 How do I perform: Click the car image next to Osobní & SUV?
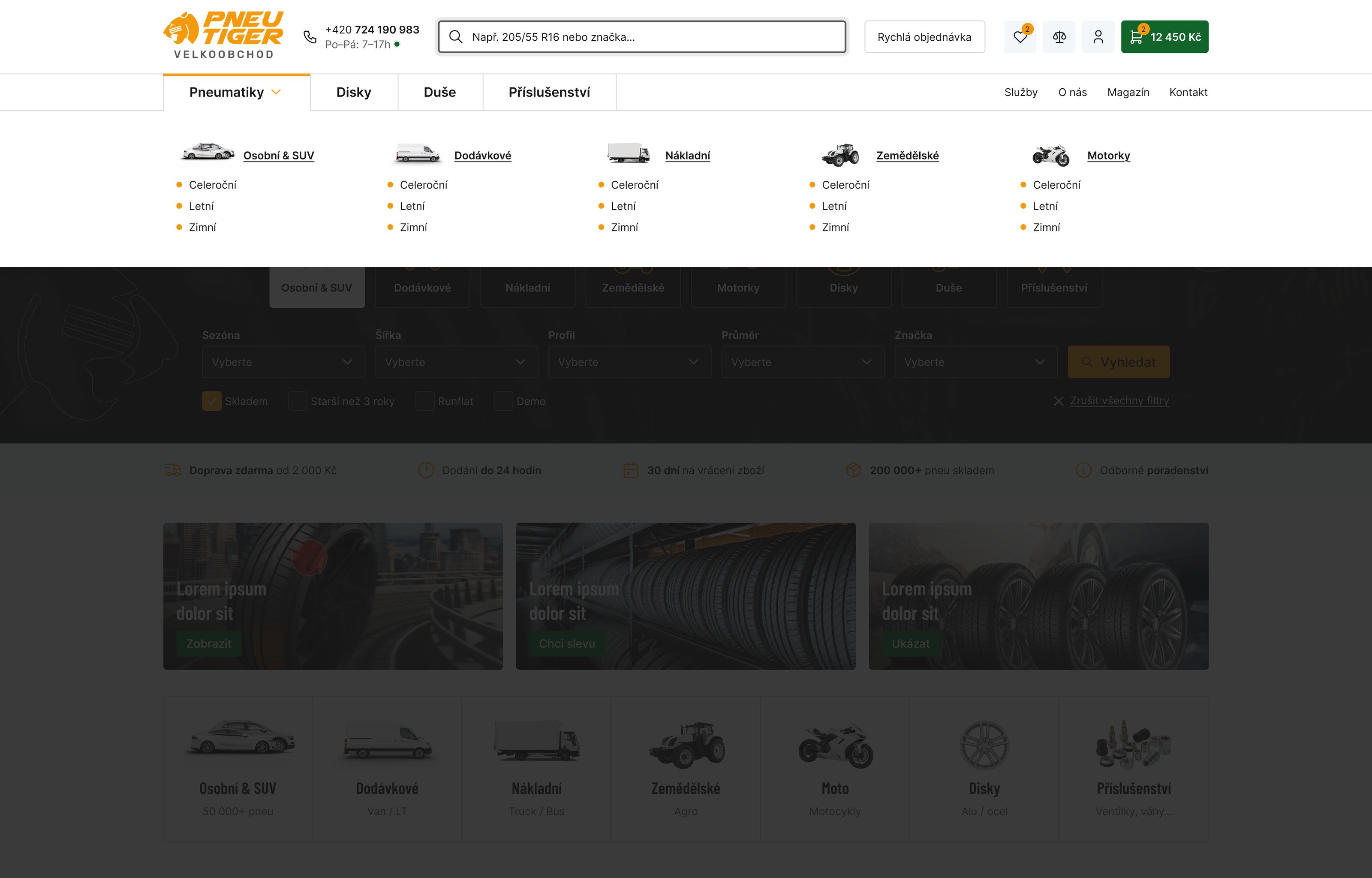tap(208, 152)
